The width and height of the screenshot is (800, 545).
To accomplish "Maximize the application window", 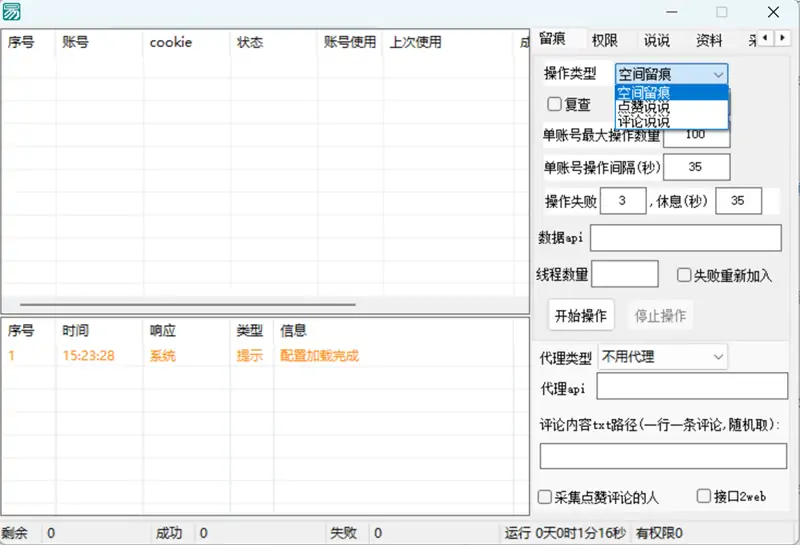I will point(721,12).
